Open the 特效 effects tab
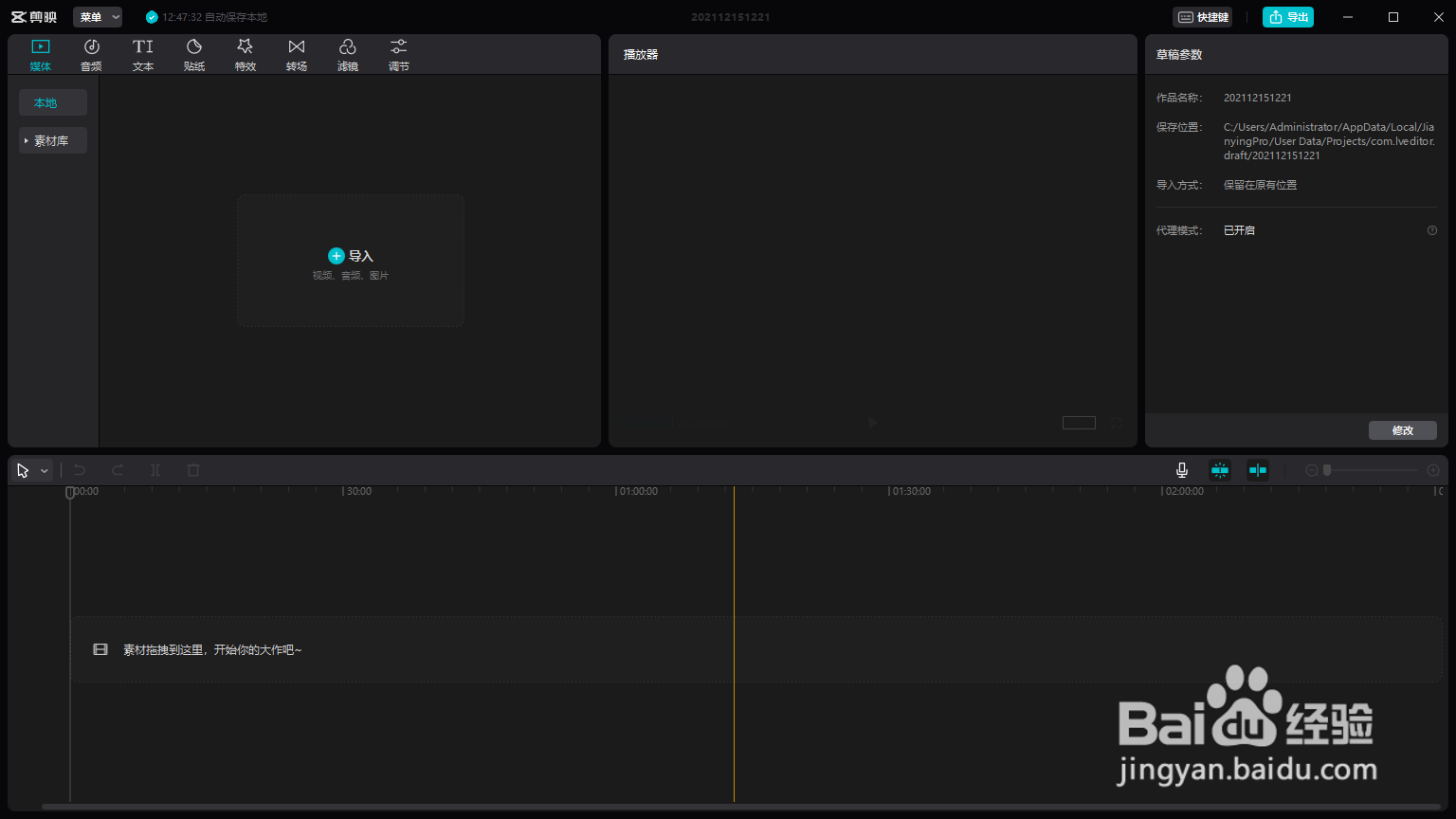Screen dimensions: 1456x819 (246, 55)
